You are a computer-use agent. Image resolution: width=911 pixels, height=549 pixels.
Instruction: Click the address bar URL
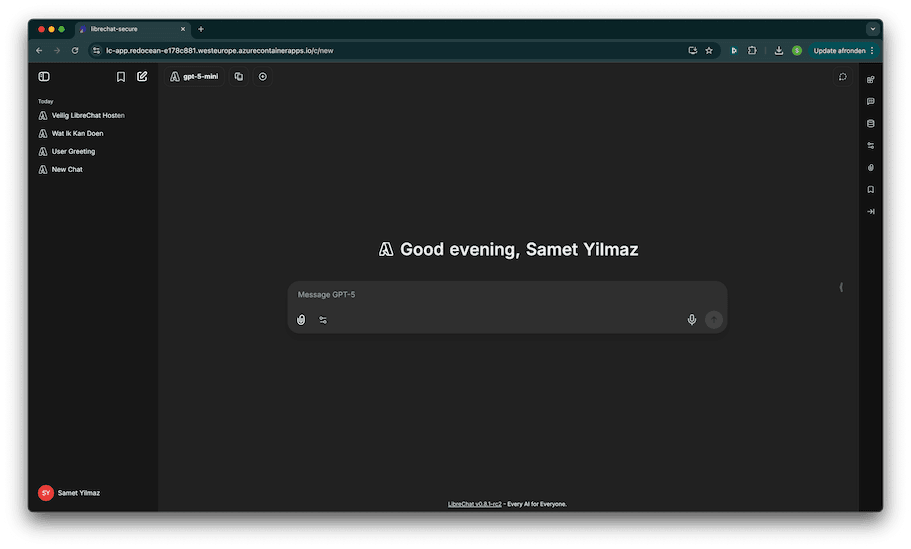(220, 51)
